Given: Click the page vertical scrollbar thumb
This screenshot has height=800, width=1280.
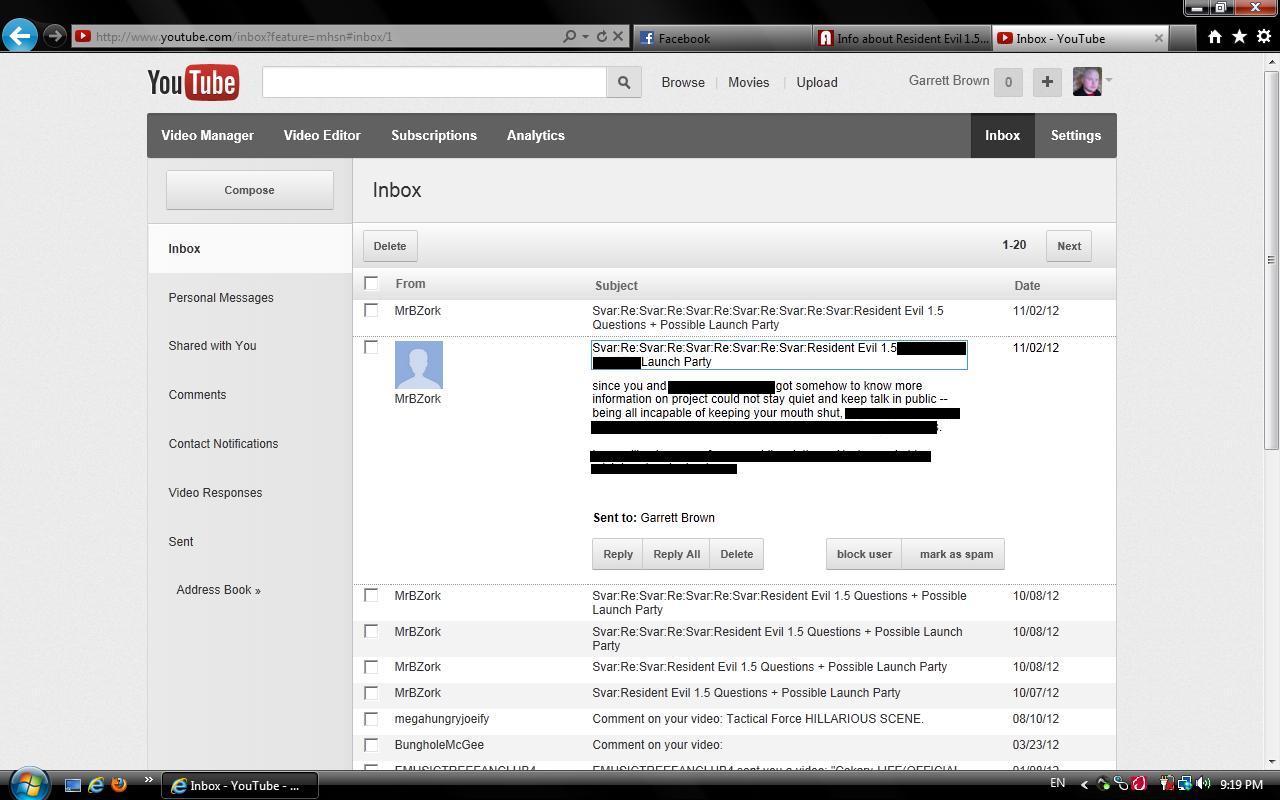Looking at the screenshot, I should point(1271,259).
